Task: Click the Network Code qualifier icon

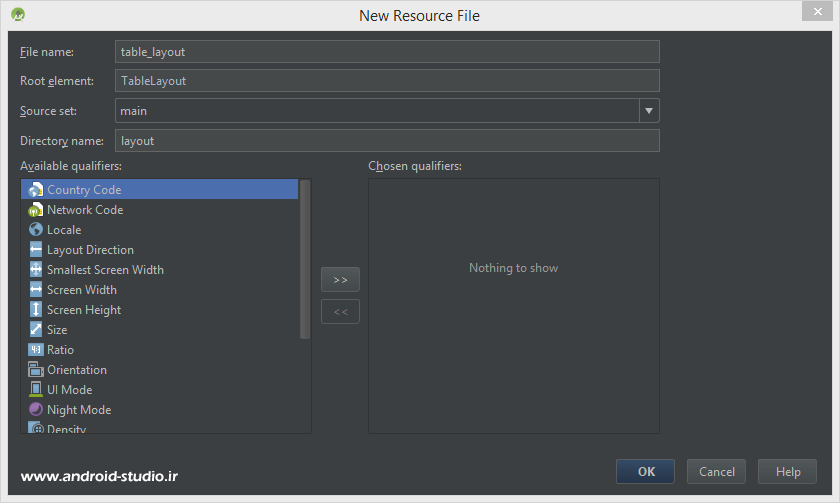Action: click(35, 209)
